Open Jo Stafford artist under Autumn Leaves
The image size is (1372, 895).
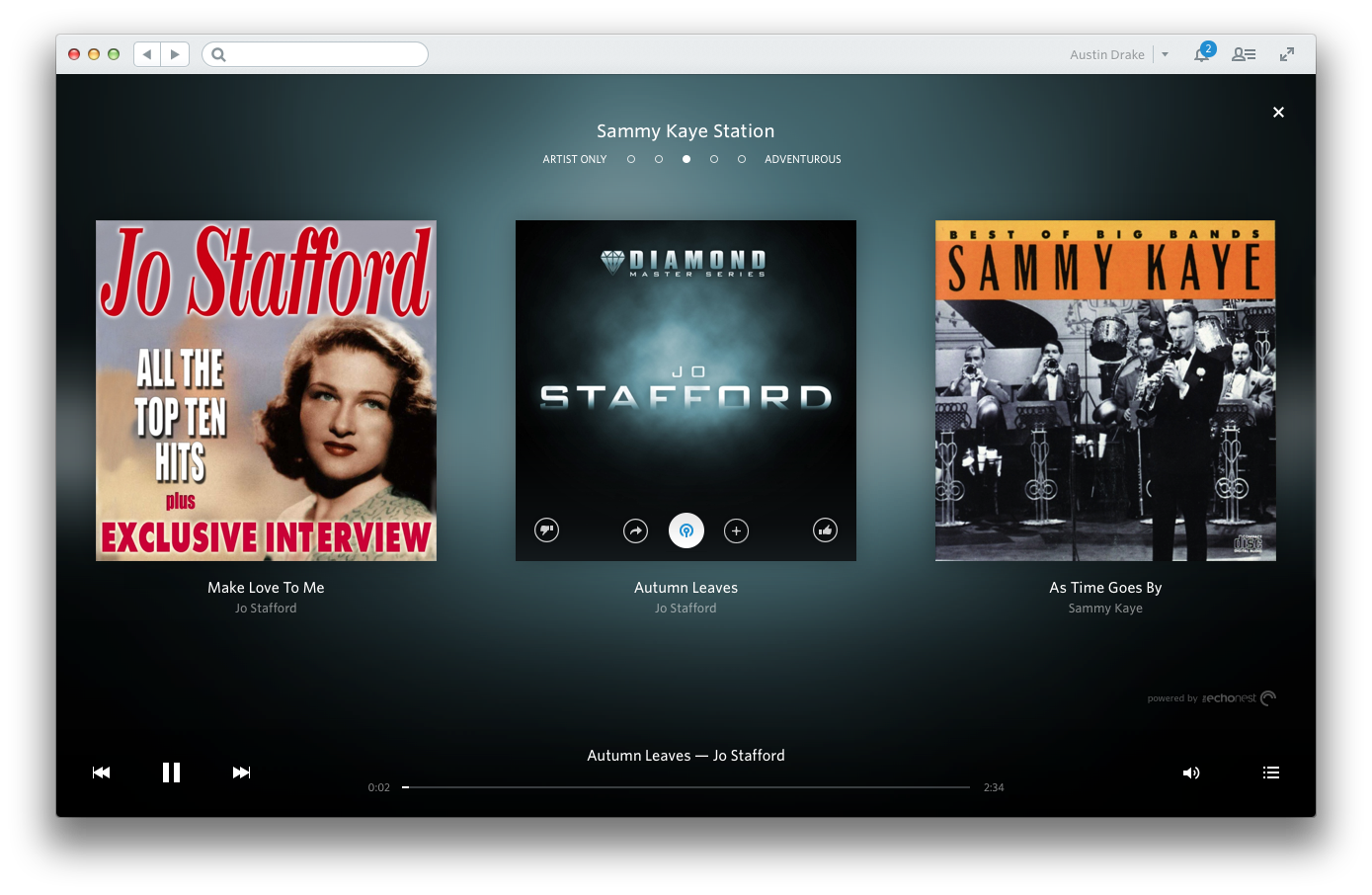[x=686, y=609]
